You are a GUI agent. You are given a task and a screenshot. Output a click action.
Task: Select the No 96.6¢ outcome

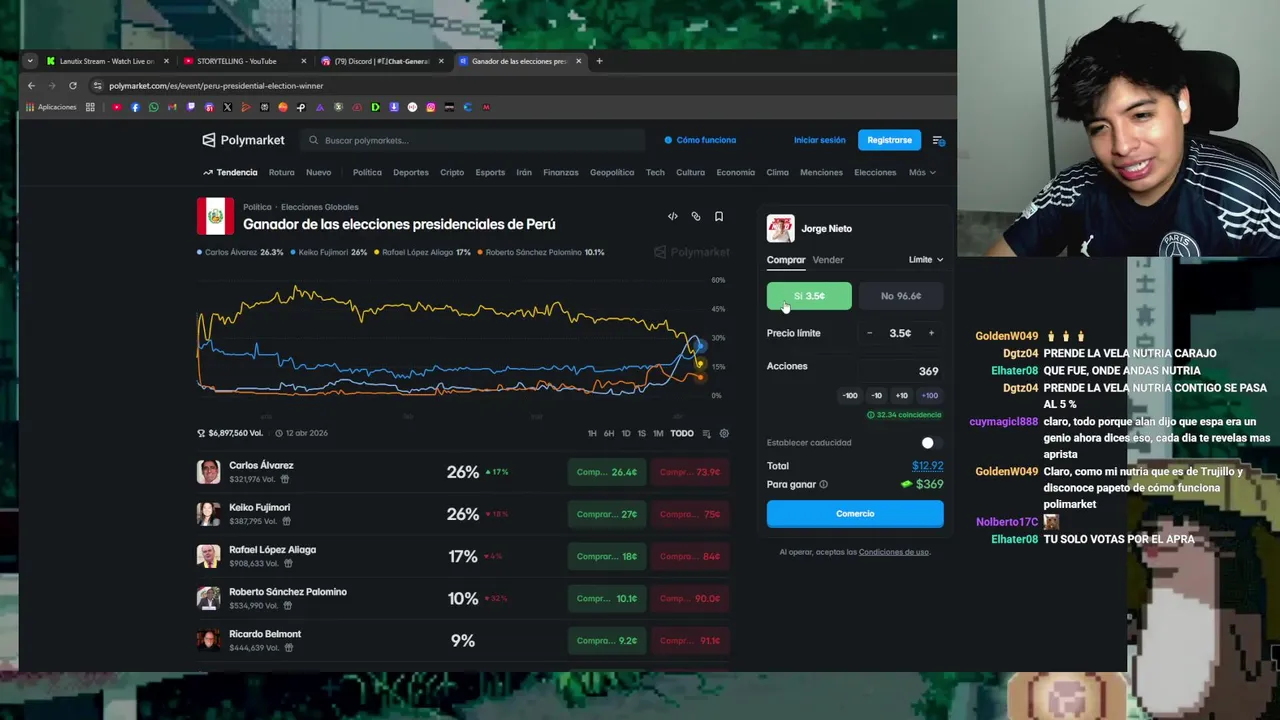point(900,296)
